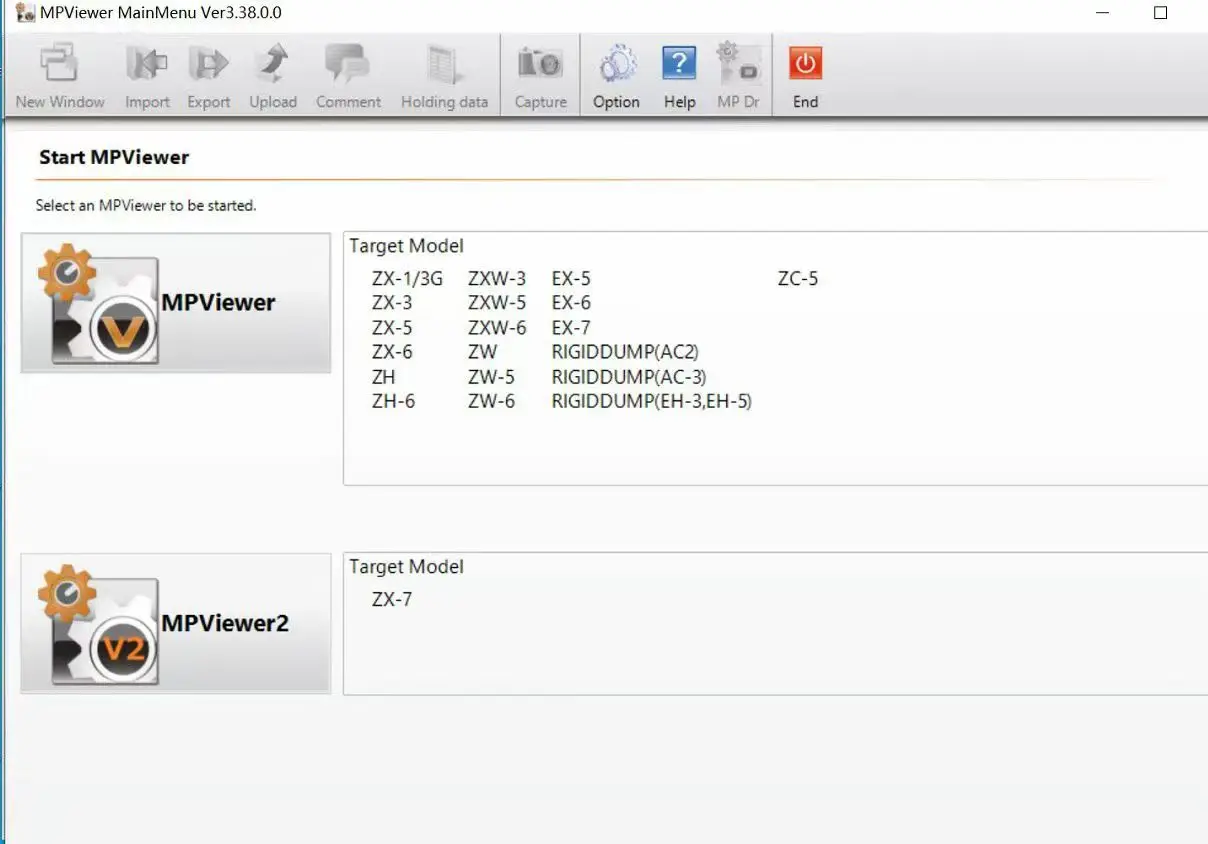
Task: Click EX-6 model text
Action: click(x=571, y=303)
